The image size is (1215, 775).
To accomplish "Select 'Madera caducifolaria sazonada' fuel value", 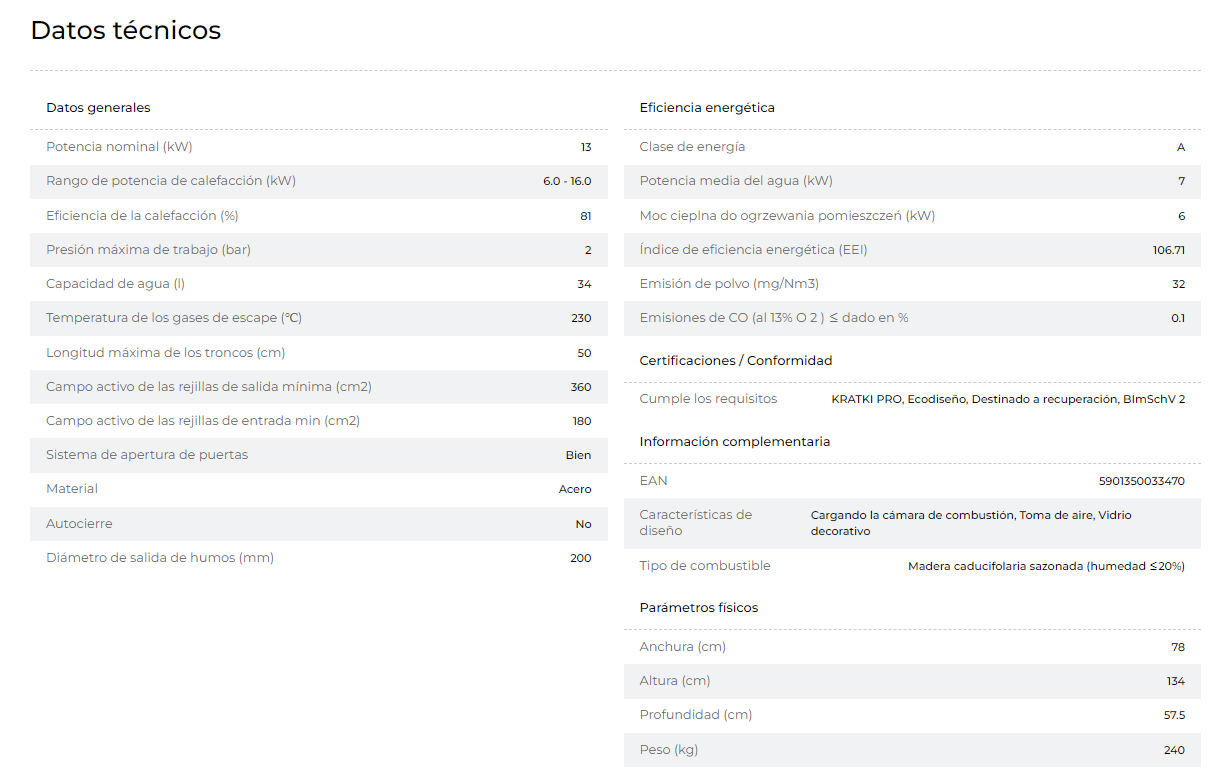I will (x=1046, y=566).
